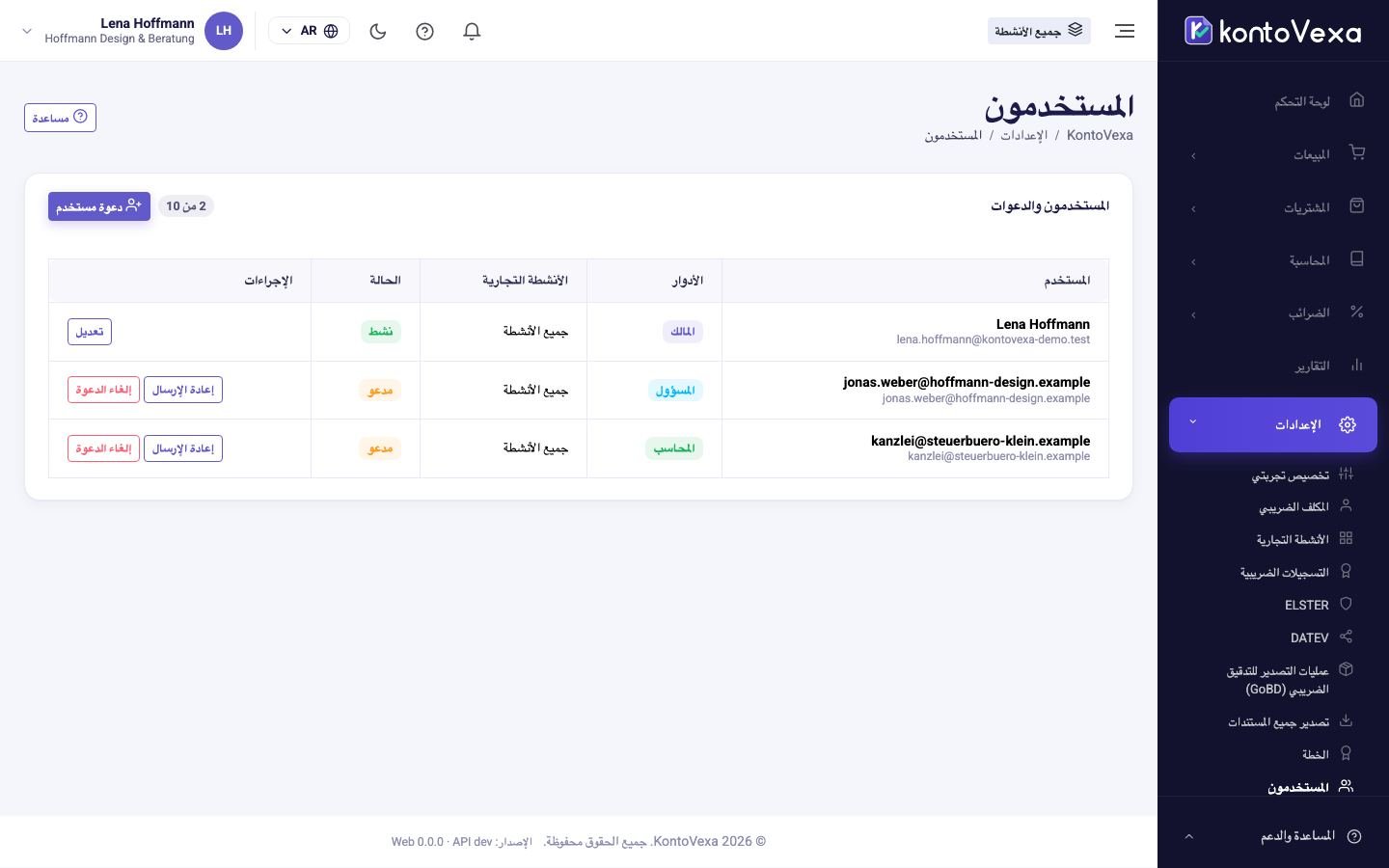The width and height of the screenshot is (1389, 868).
Task: Click إعادة الإرسال for jonas.weber invitation
Action: pyautogui.click(x=183, y=390)
